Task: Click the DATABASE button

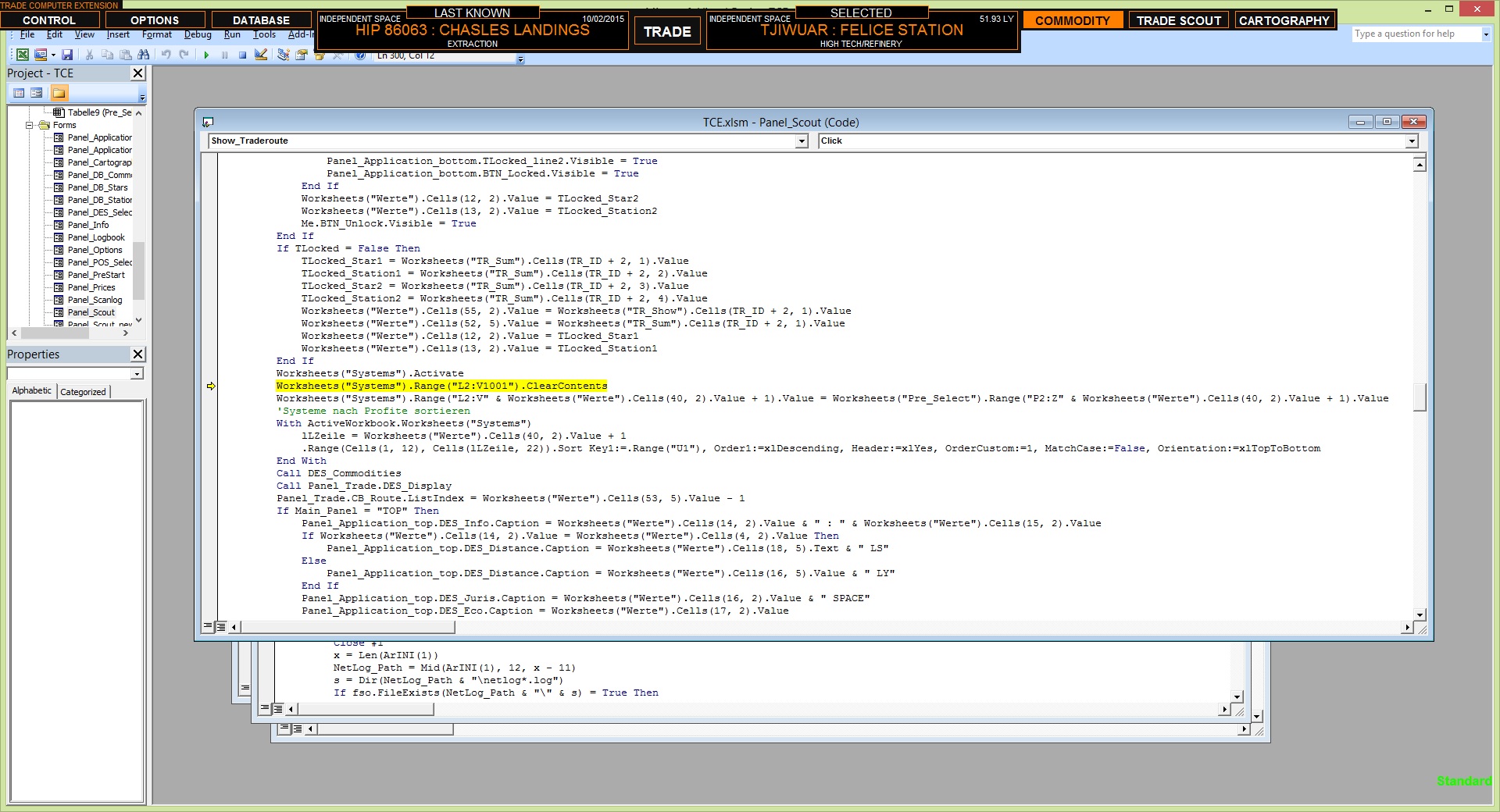Action: pyautogui.click(x=261, y=20)
